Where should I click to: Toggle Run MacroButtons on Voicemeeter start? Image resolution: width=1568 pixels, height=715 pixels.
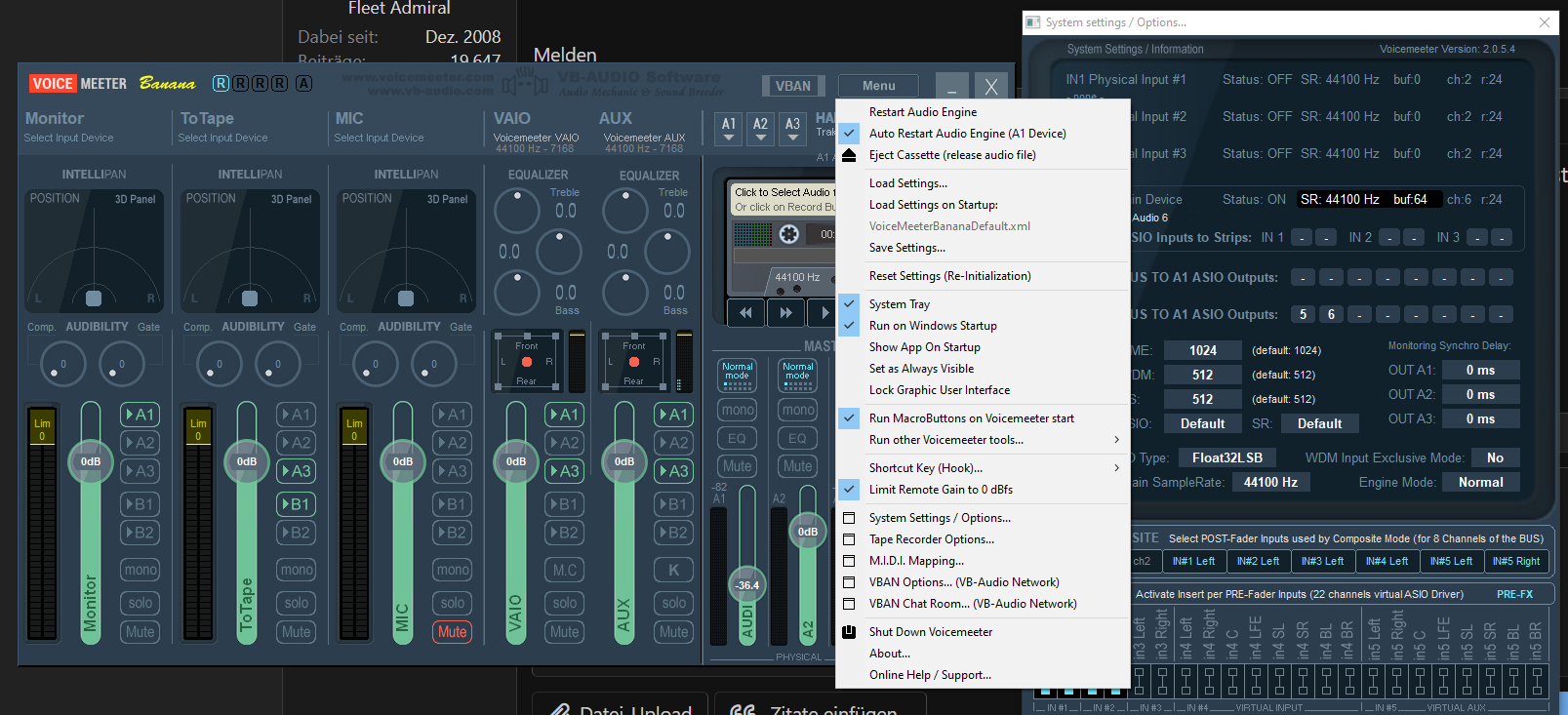pyautogui.click(x=983, y=418)
